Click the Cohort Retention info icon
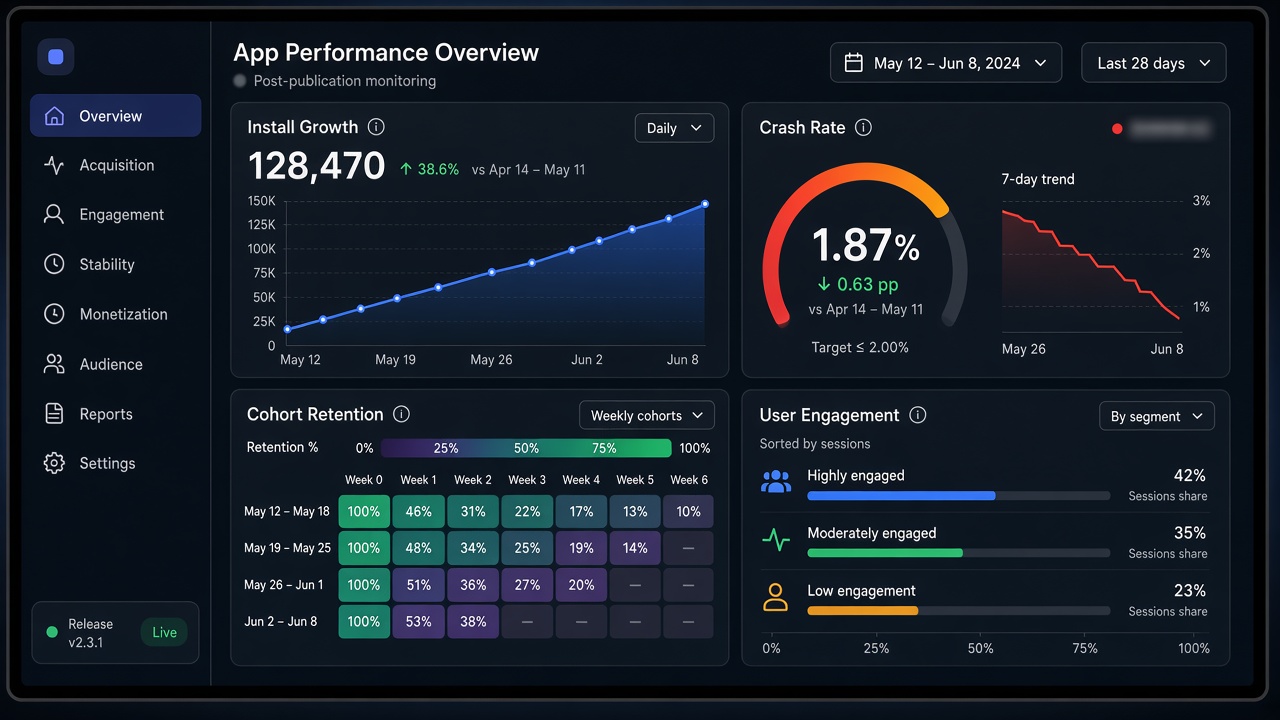This screenshot has width=1280, height=720. 402,414
